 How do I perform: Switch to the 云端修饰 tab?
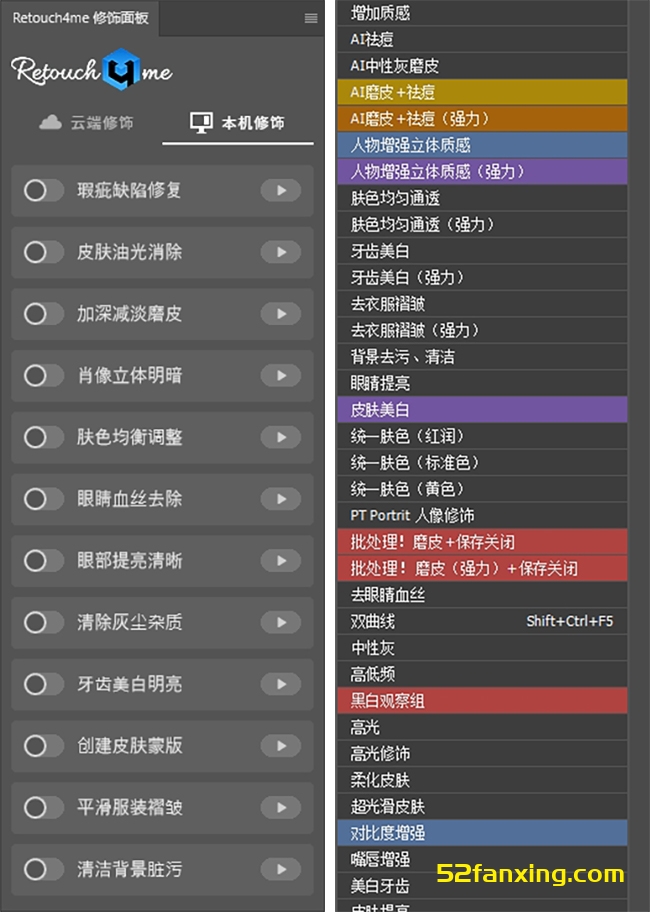(x=86, y=123)
